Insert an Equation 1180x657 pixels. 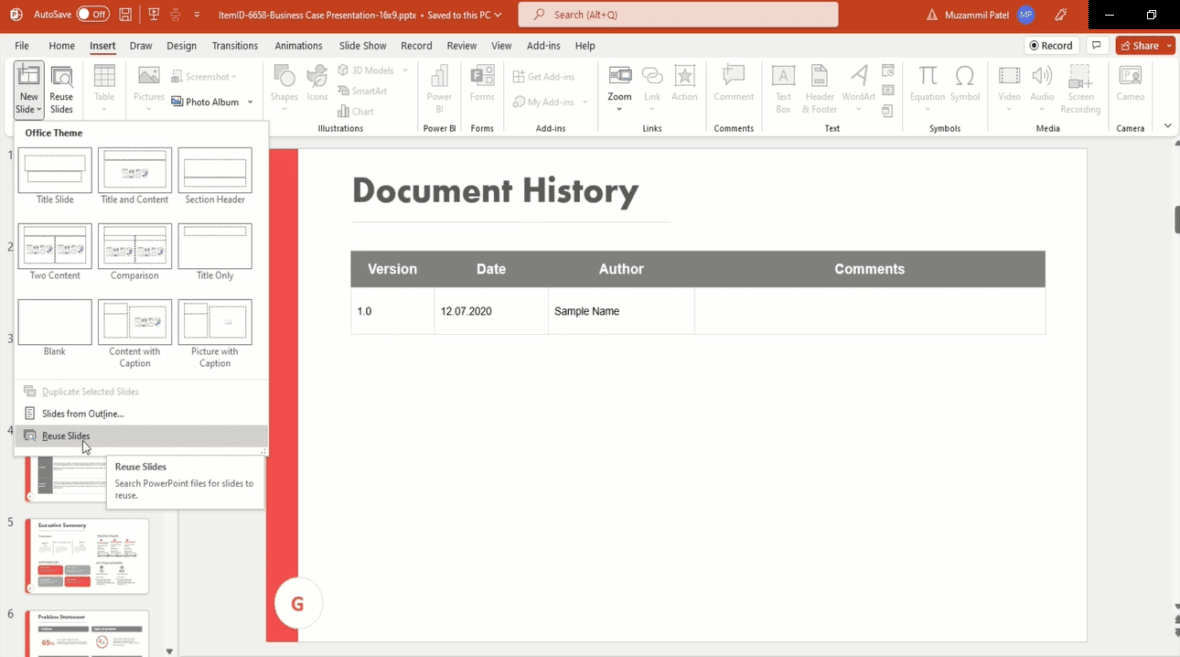(927, 88)
